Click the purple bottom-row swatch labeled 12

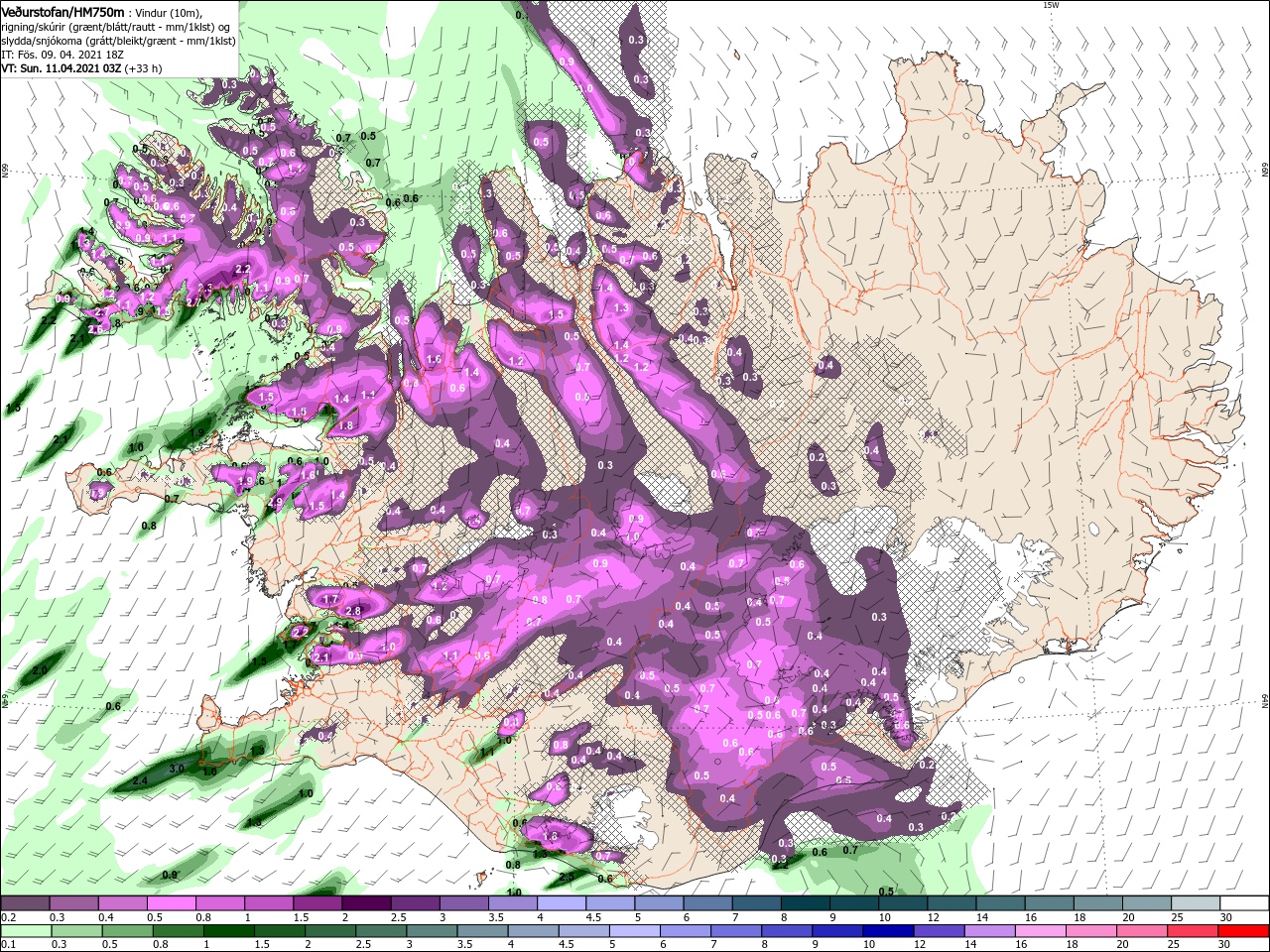coord(939,931)
